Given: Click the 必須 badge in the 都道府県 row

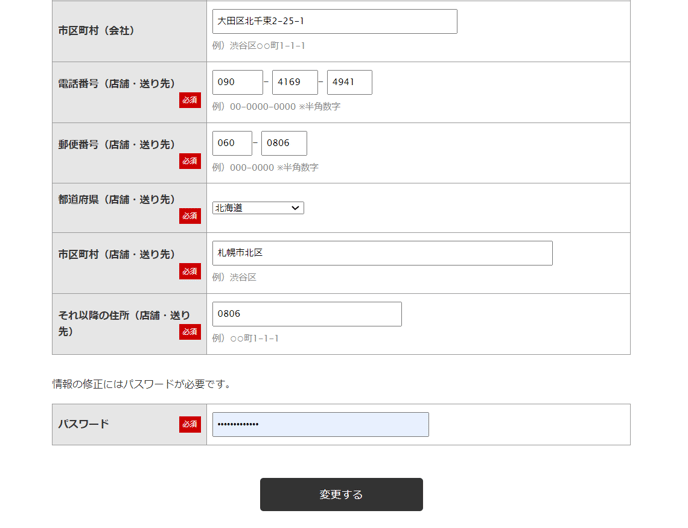Looking at the screenshot, I should [x=190, y=216].
